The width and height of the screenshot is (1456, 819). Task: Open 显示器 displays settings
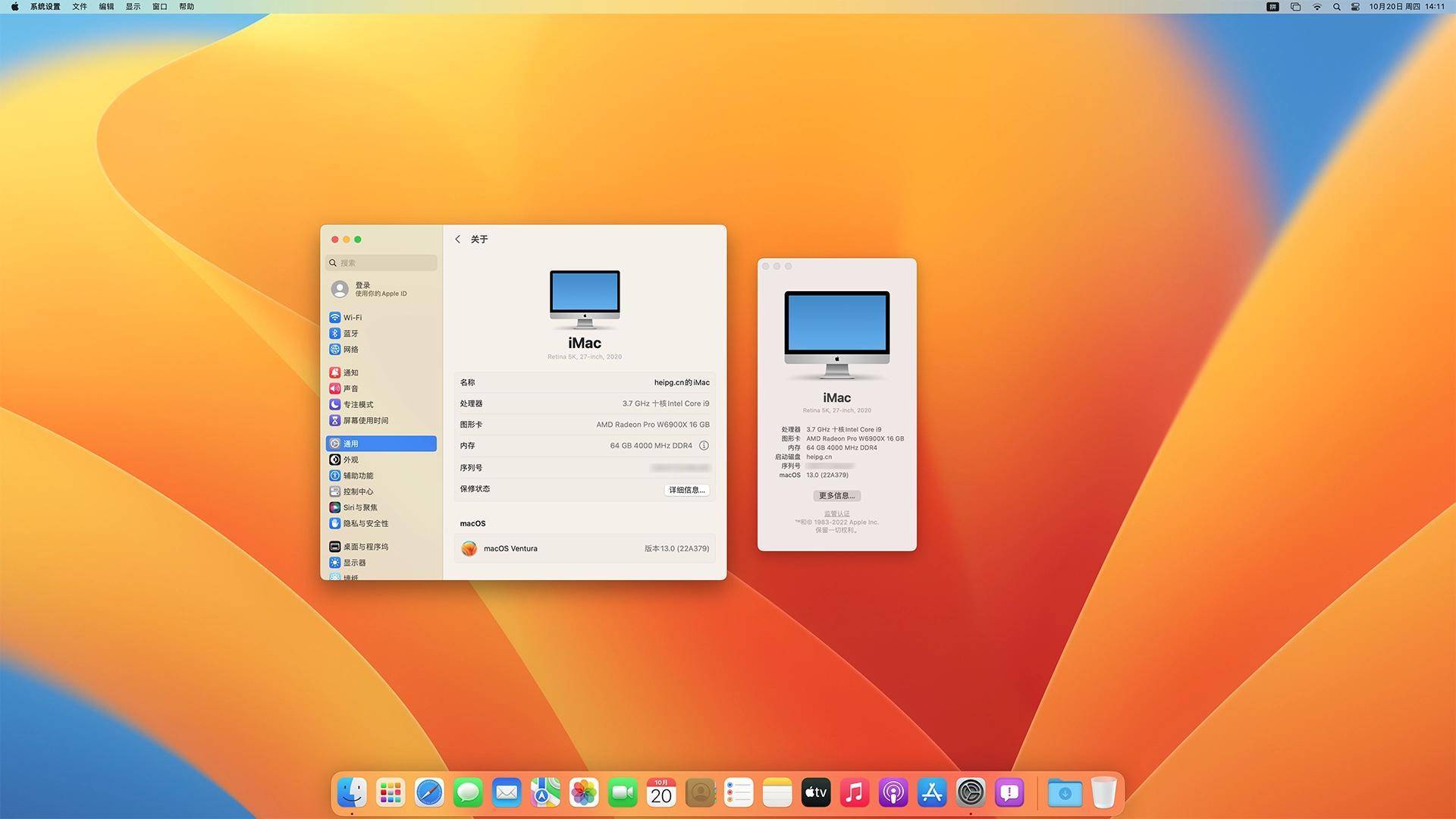(381, 563)
